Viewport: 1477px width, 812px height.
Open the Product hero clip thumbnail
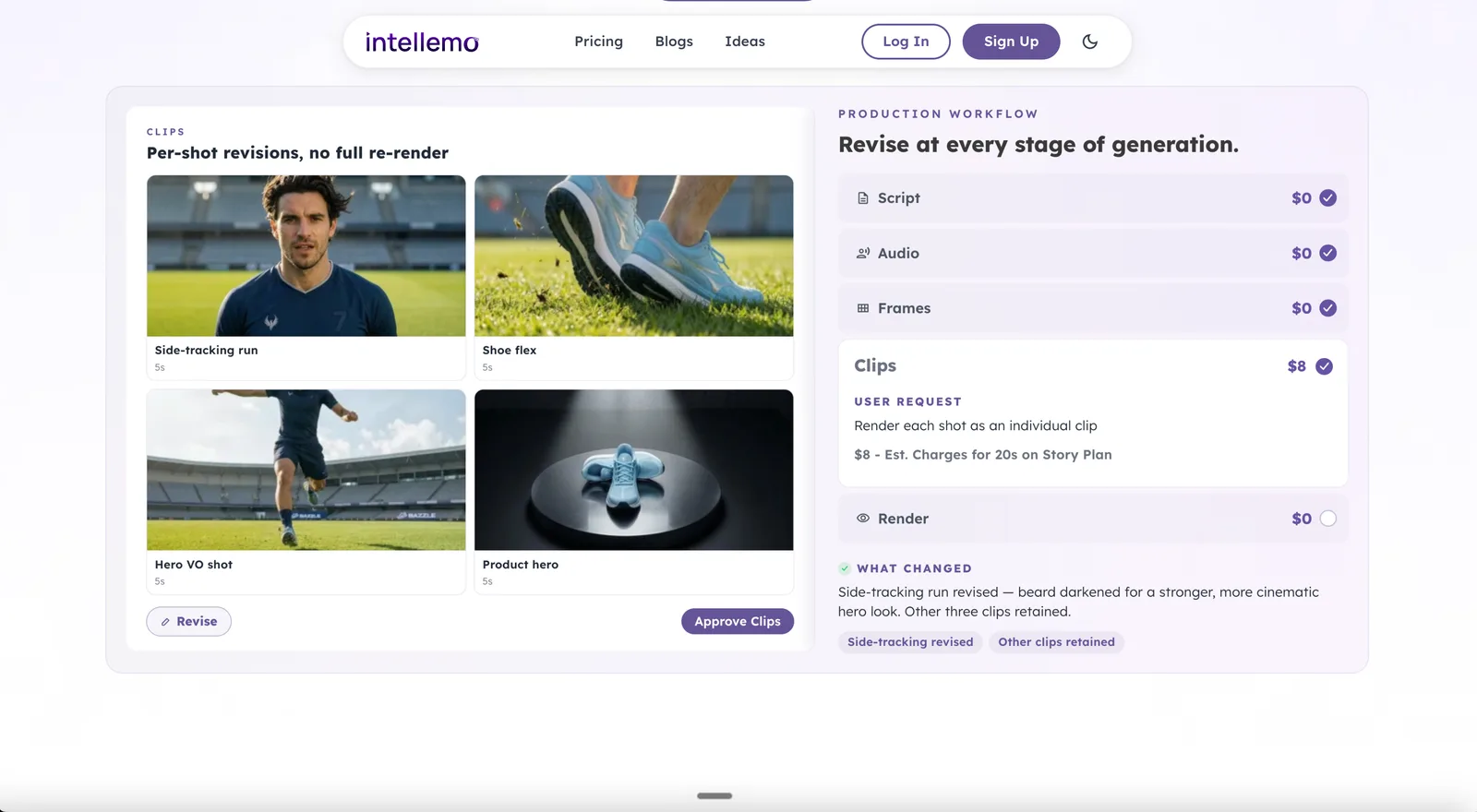coord(634,470)
